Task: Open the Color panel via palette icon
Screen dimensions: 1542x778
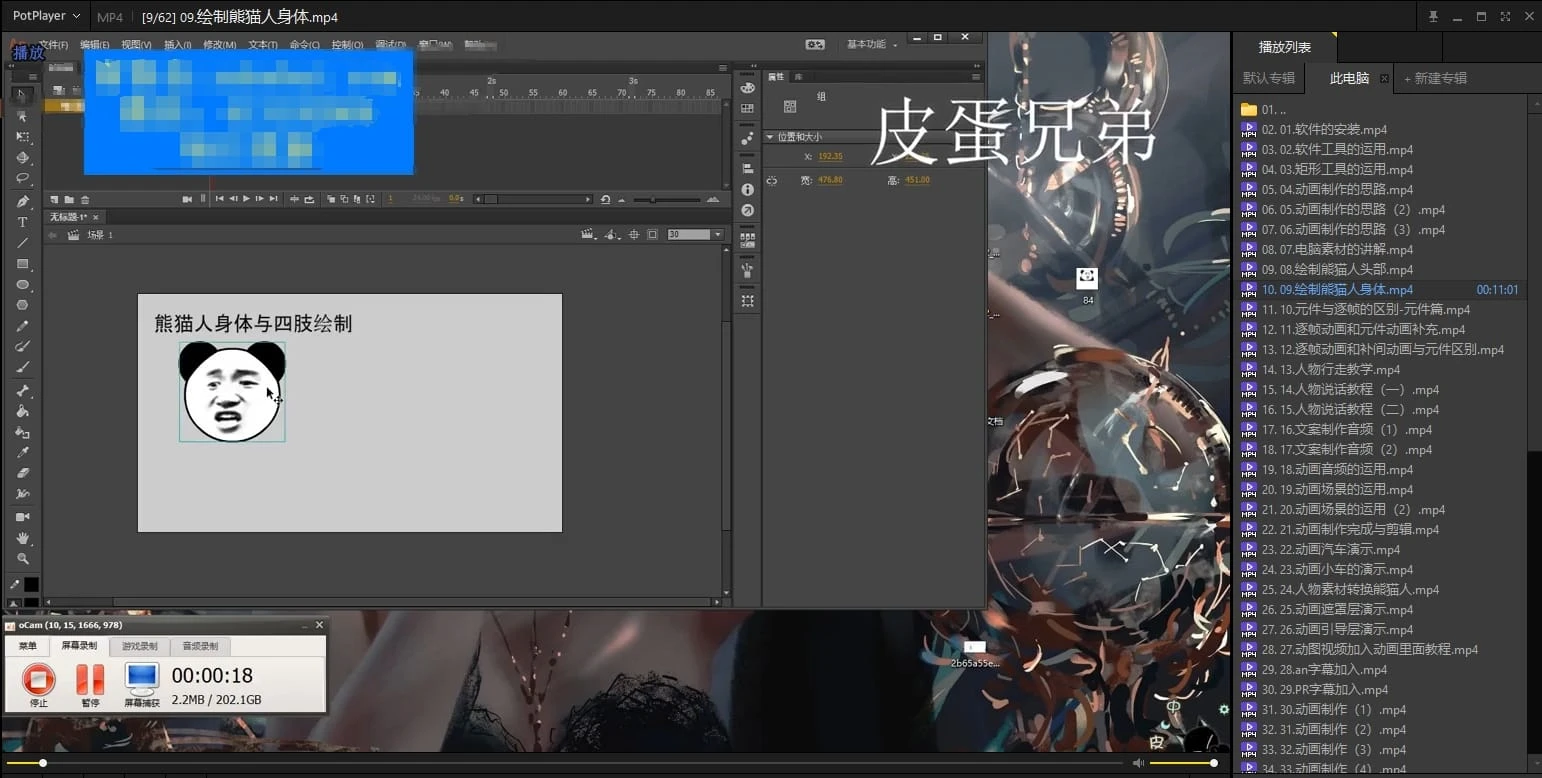Action: tap(748, 88)
